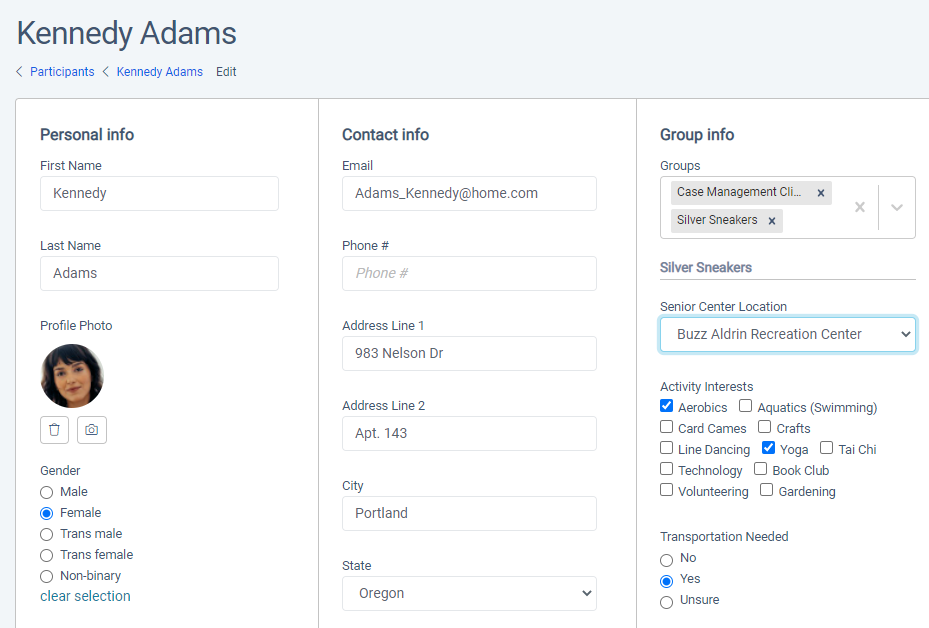Expand the Groups multi-select arrow
The height and width of the screenshot is (628, 929).
pos(897,207)
